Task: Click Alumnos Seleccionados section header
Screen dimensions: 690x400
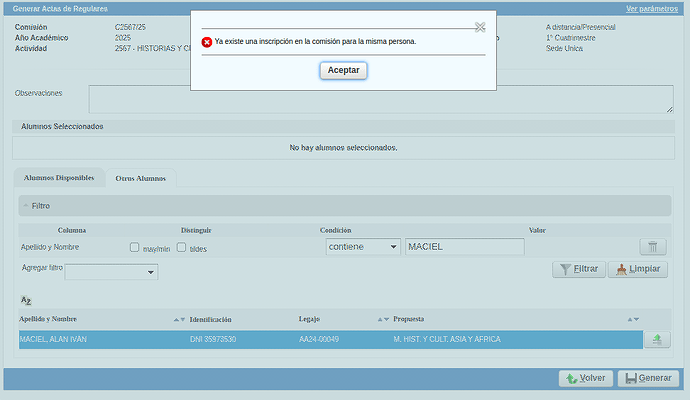Action: coord(343,126)
